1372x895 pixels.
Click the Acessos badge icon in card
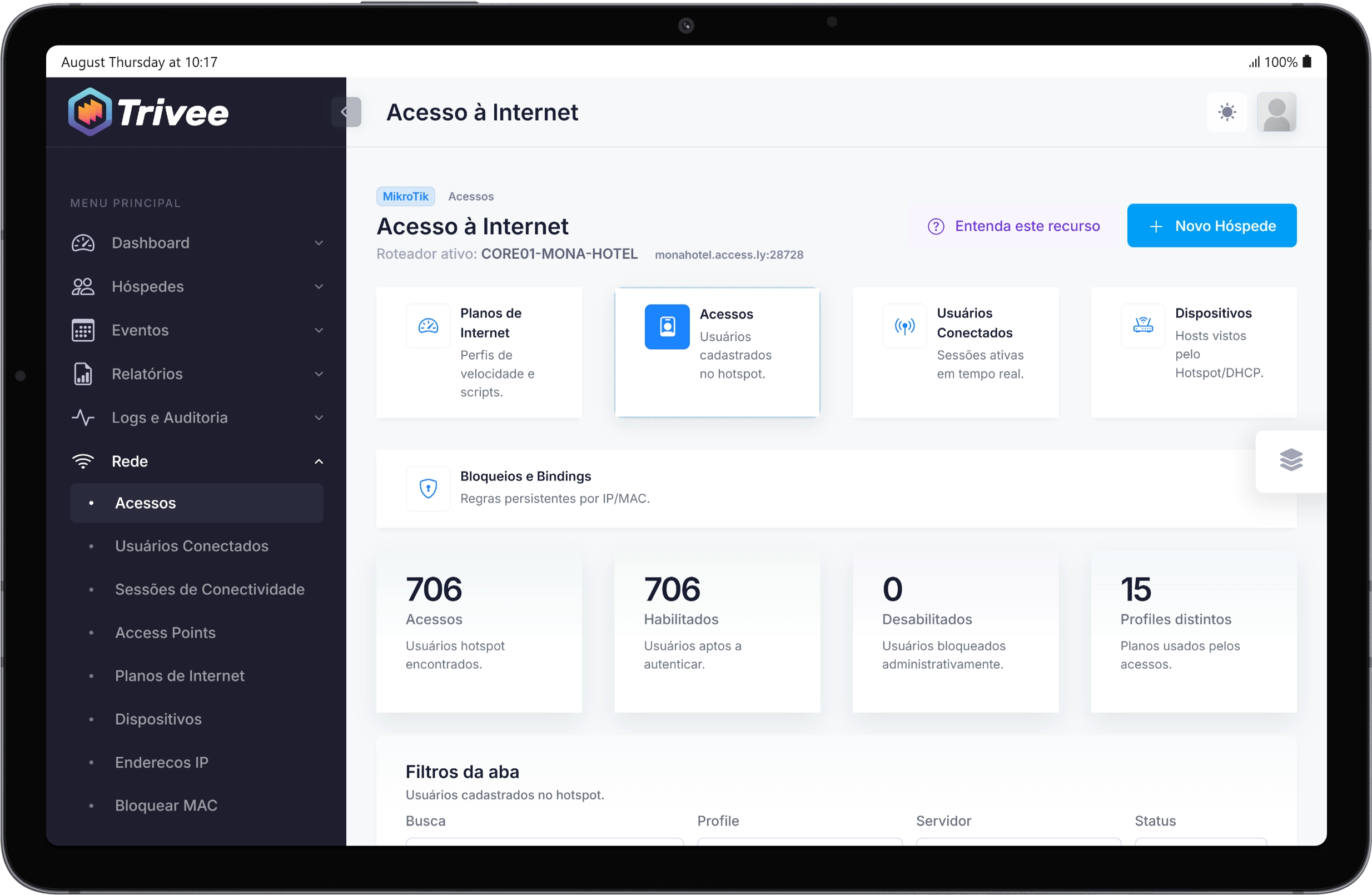(667, 327)
